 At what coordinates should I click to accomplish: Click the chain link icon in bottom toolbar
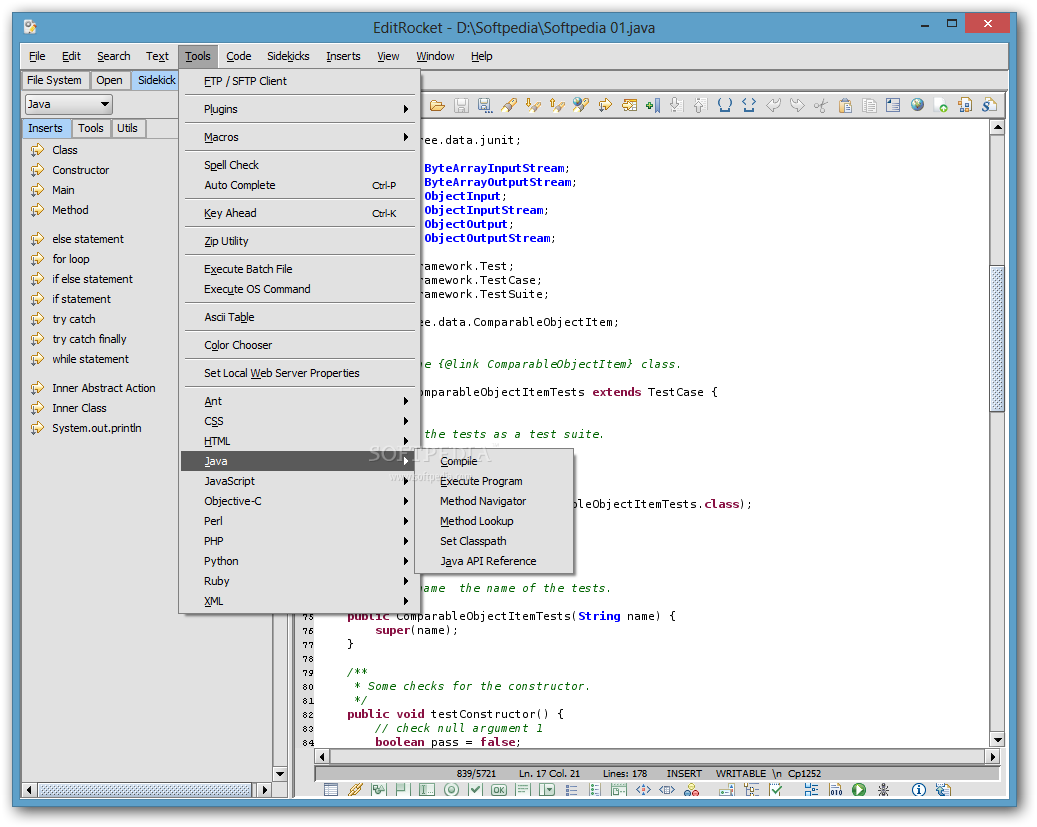click(x=355, y=789)
